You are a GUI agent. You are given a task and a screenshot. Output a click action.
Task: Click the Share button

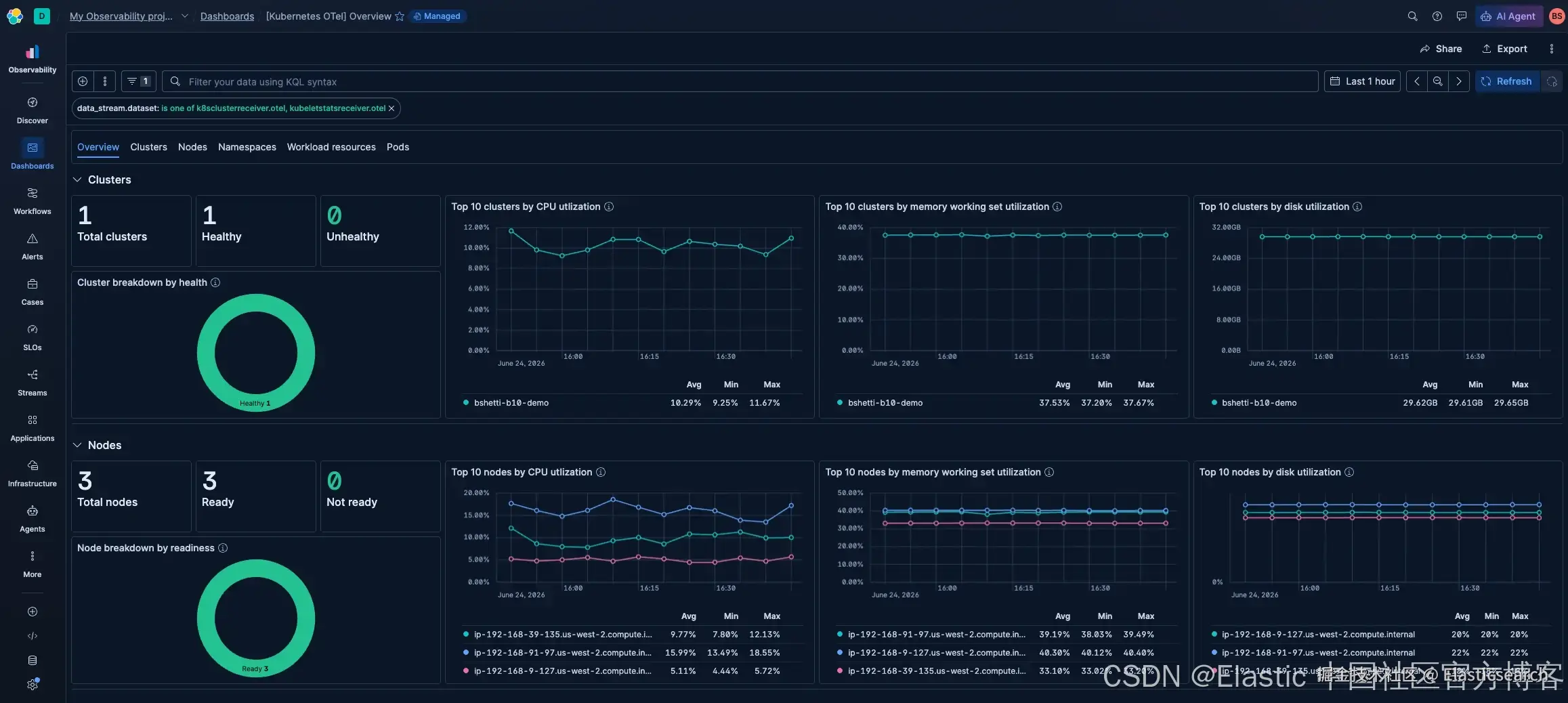[1441, 49]
